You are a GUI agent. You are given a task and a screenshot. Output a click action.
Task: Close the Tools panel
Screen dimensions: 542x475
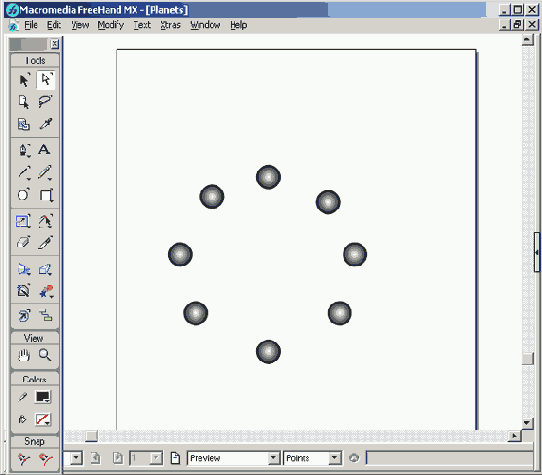pos(55,44)
